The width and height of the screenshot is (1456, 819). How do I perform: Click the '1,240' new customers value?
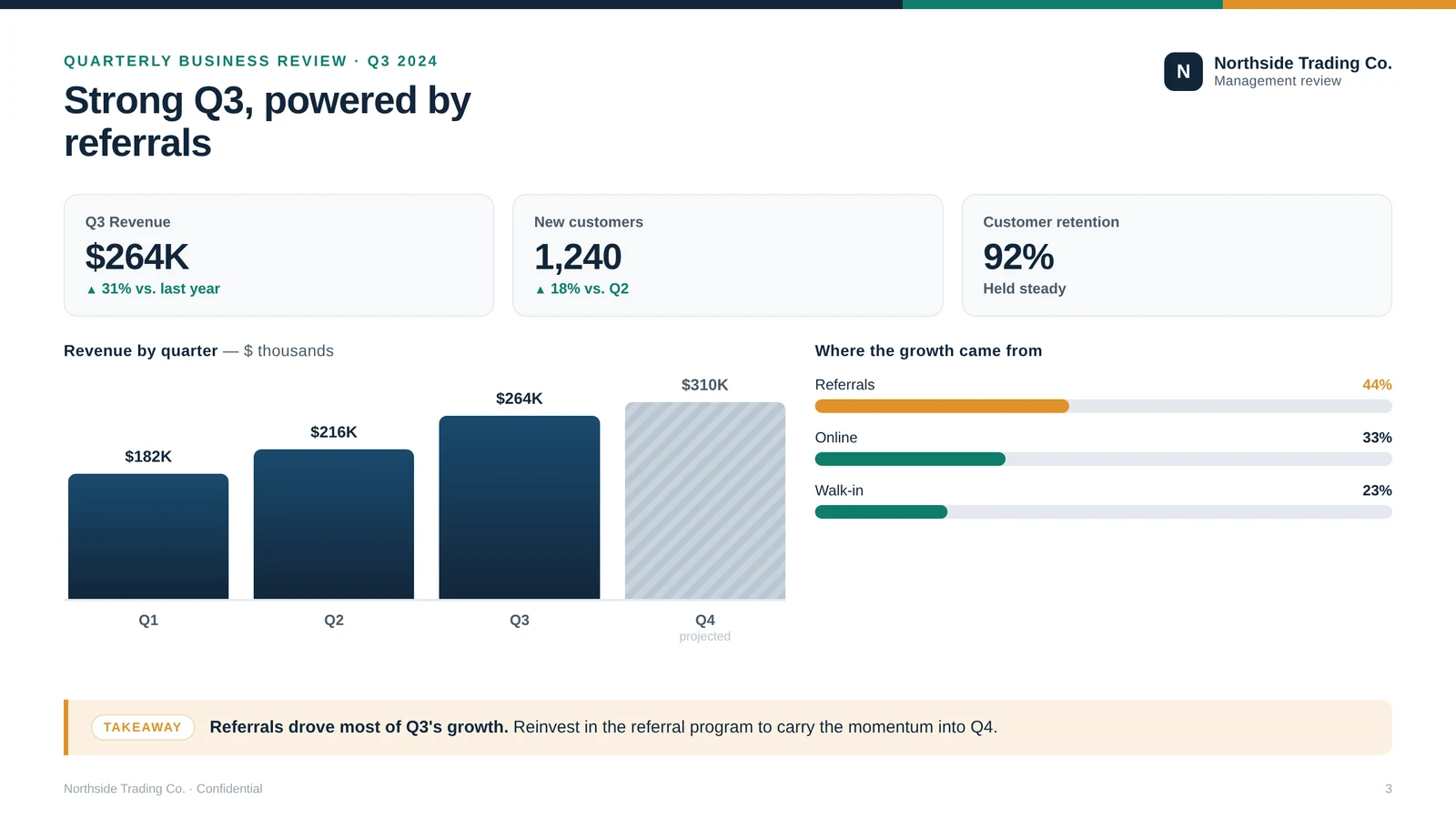coord(577,257)
